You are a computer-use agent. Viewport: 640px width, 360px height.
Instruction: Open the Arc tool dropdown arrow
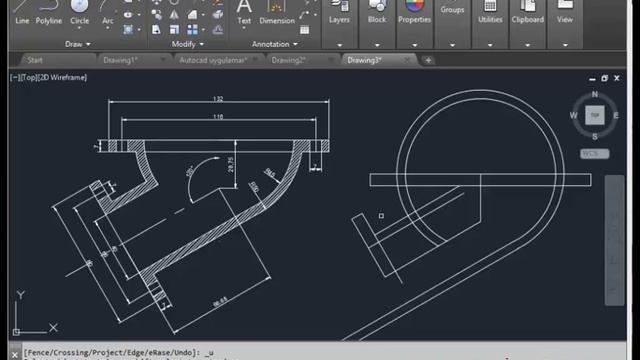107,29
